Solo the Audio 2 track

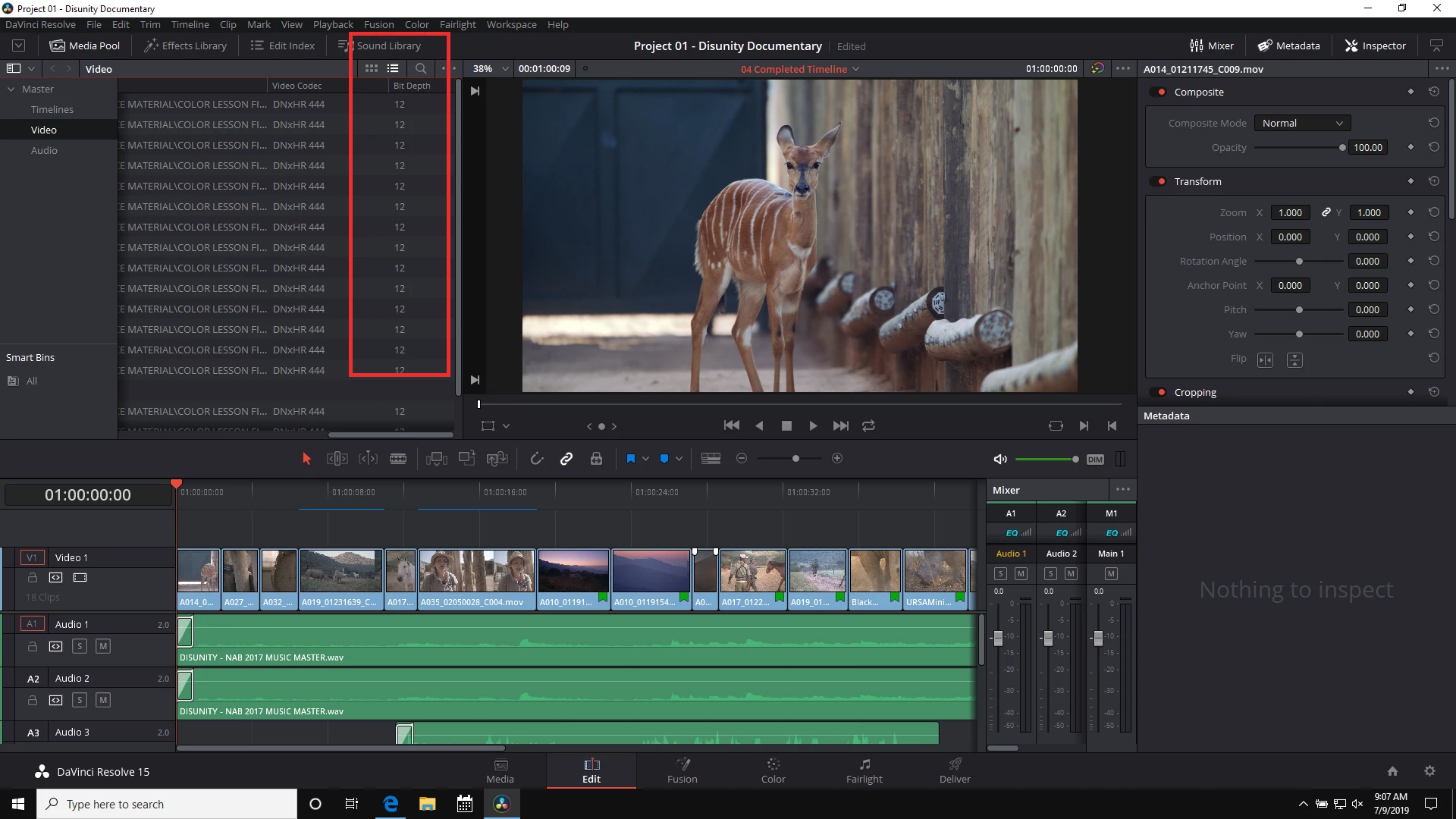[x=80, y=700]
